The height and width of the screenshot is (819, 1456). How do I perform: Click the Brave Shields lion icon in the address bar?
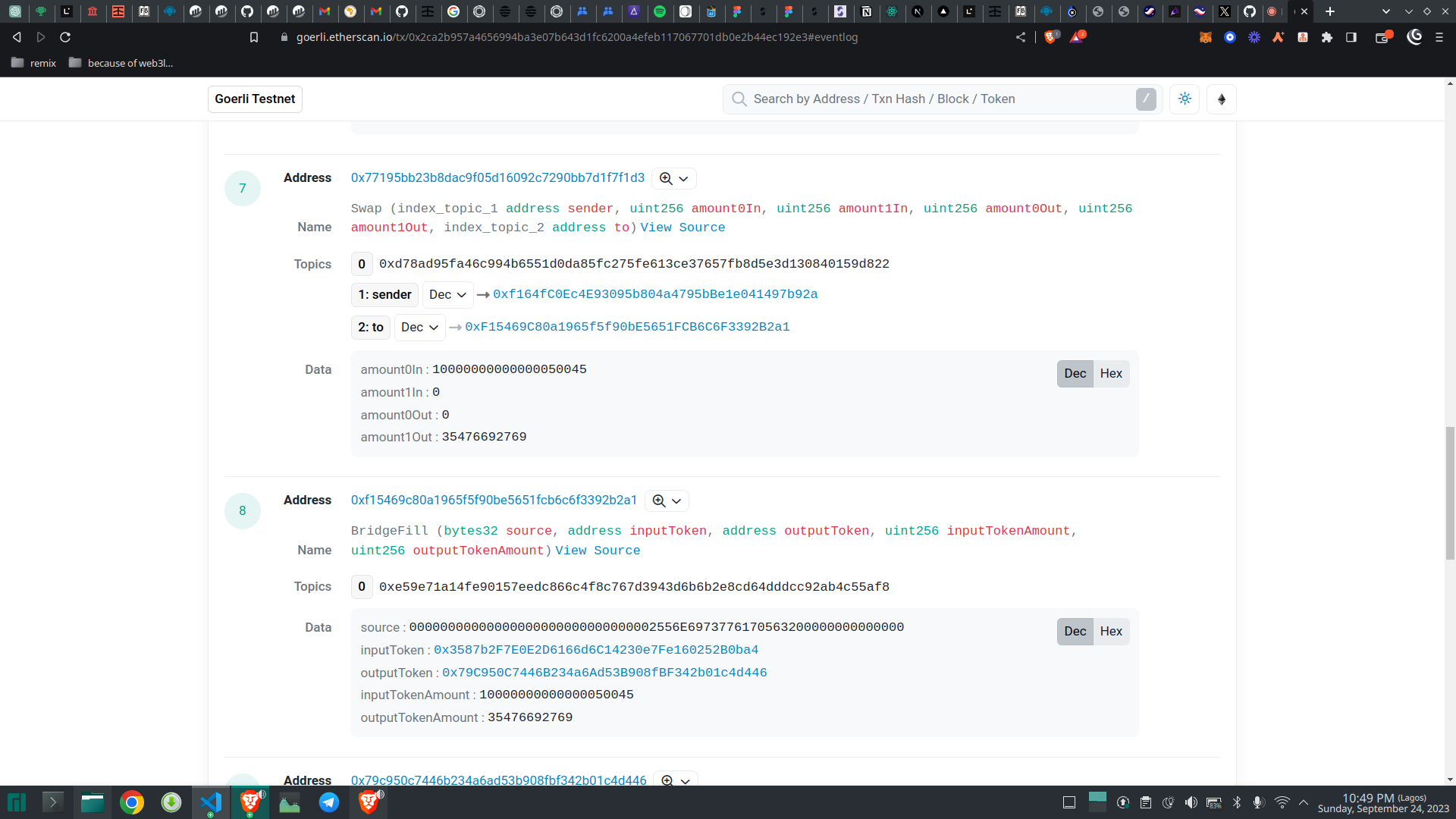click(x=1050, y=37)
